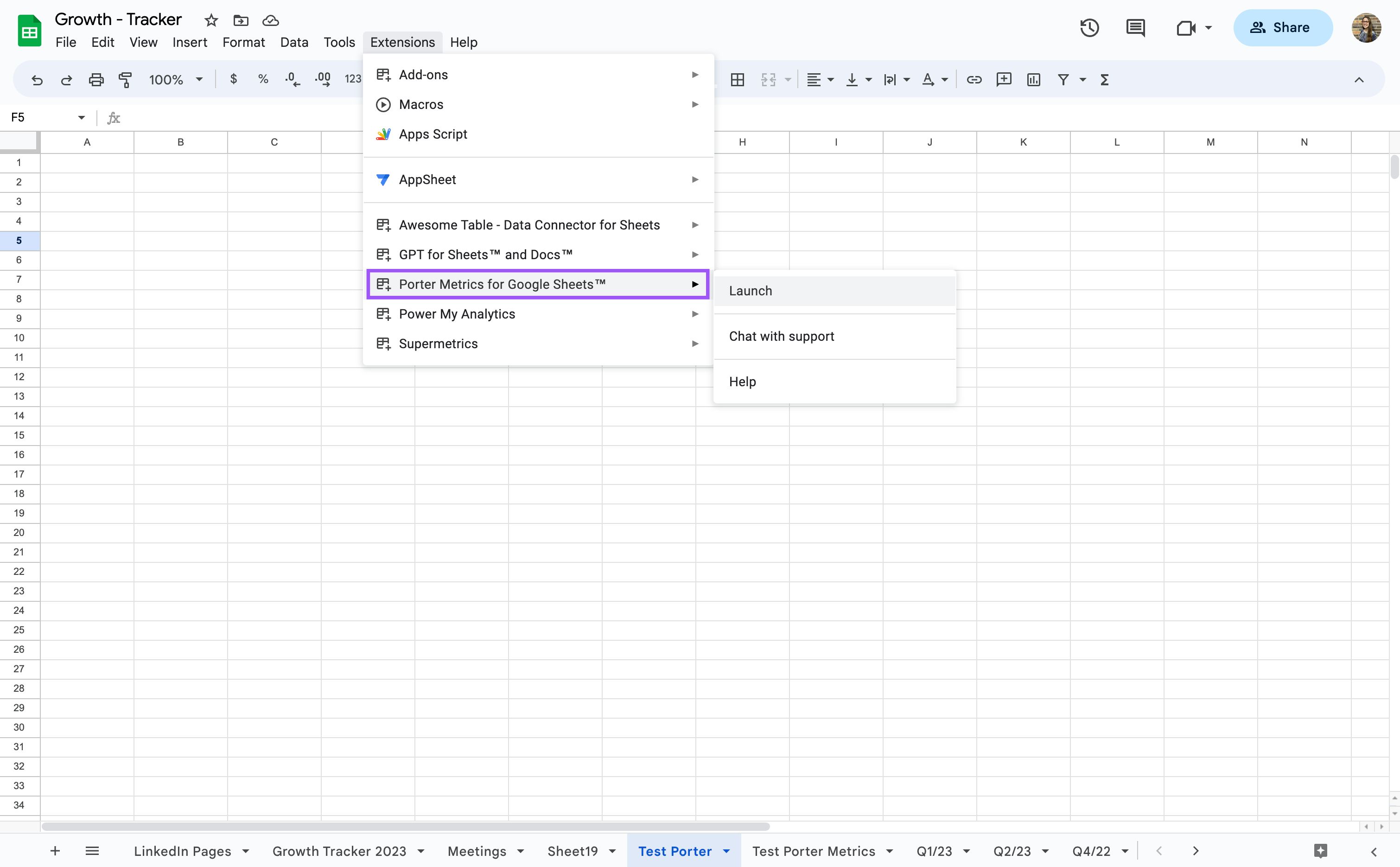Expand the AppSheet submenu

click(538, 179)
